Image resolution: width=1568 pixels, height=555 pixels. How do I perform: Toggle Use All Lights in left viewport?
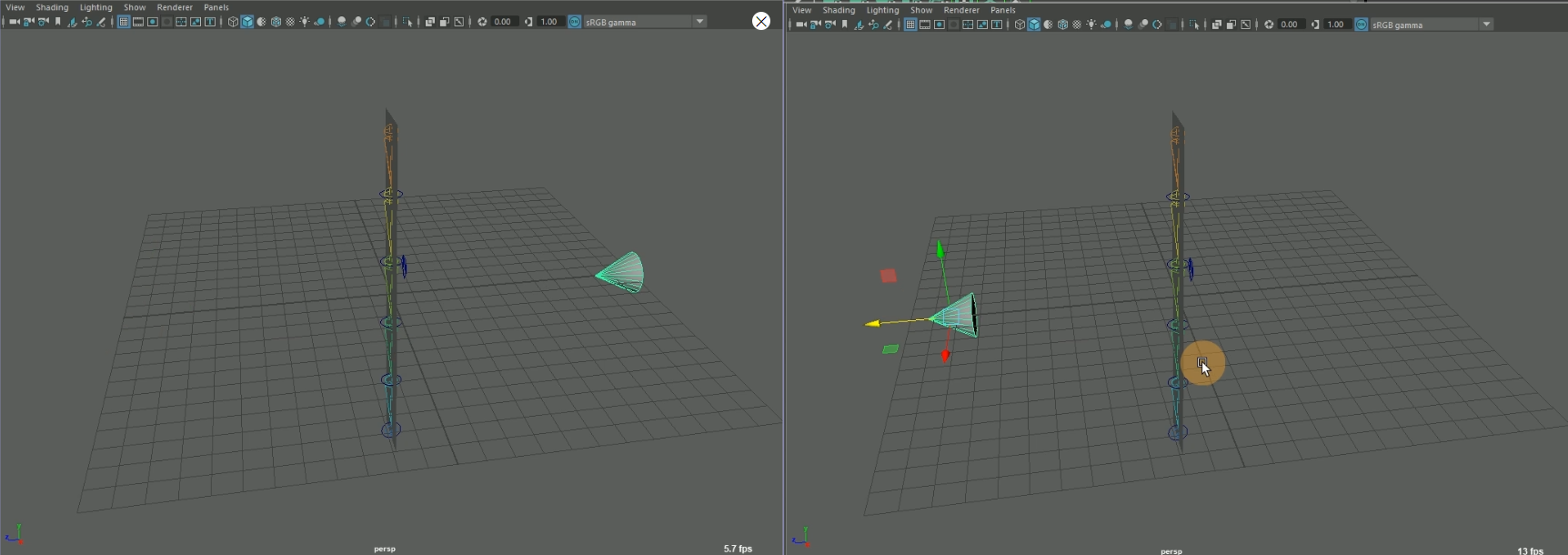[x=305, y=22]
